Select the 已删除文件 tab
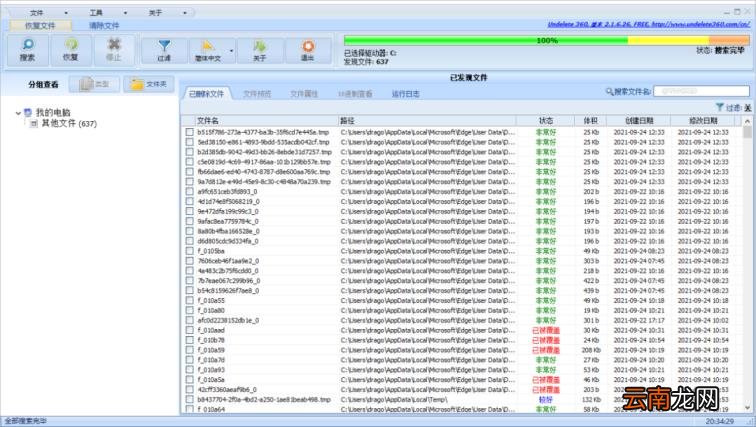 pos(206,94)
